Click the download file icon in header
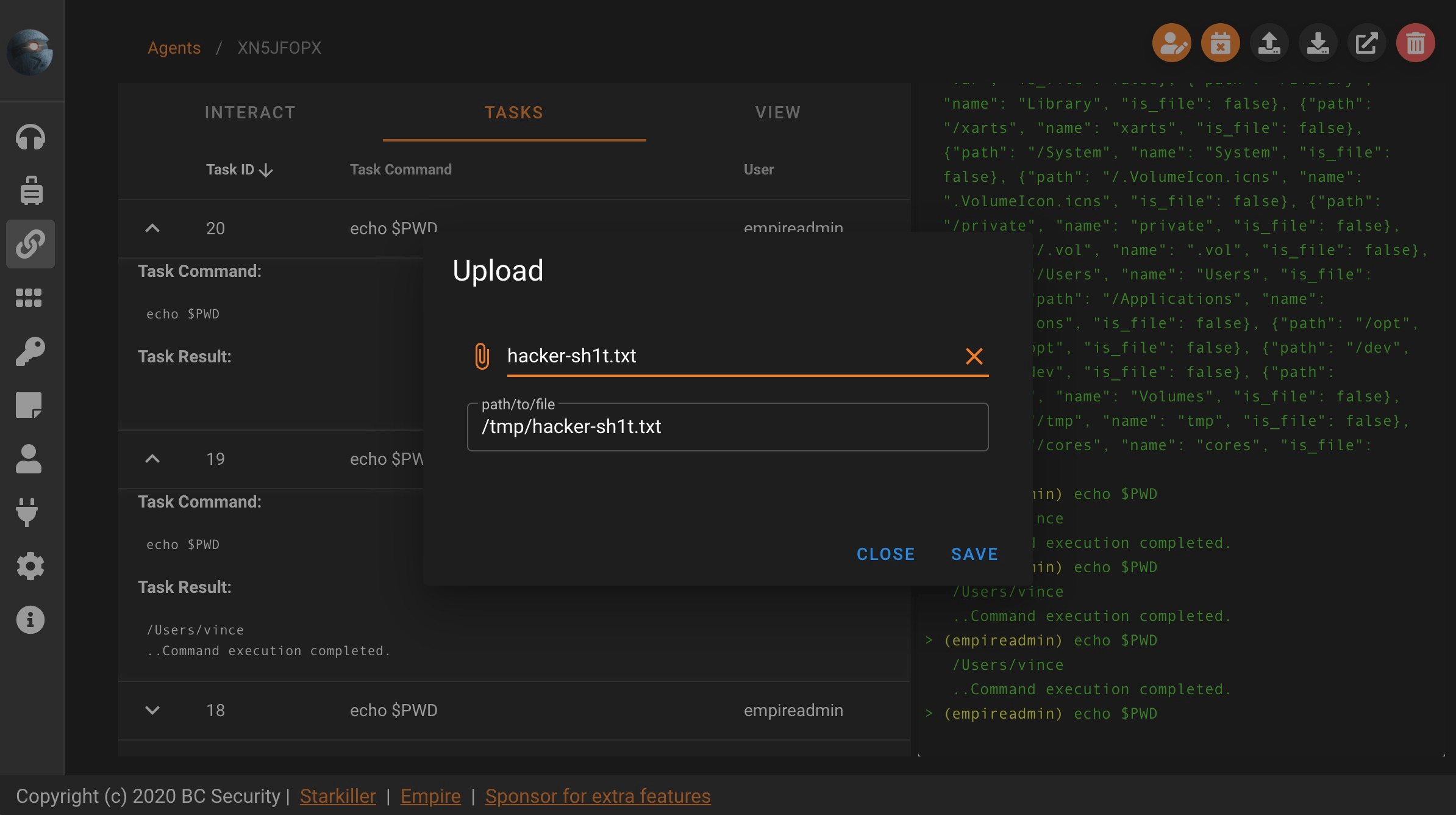Screen dimensions: 1456x815 (x=1318, y=43)
